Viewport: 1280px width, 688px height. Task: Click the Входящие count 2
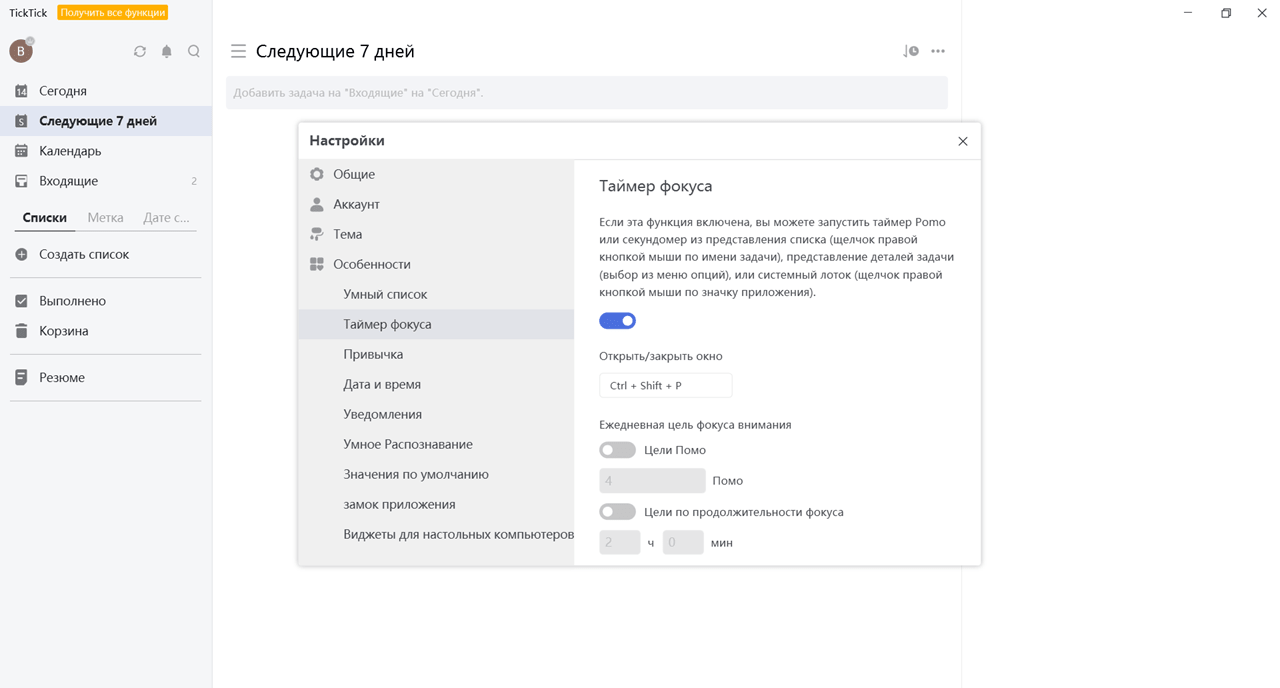[x=194, y=181]
